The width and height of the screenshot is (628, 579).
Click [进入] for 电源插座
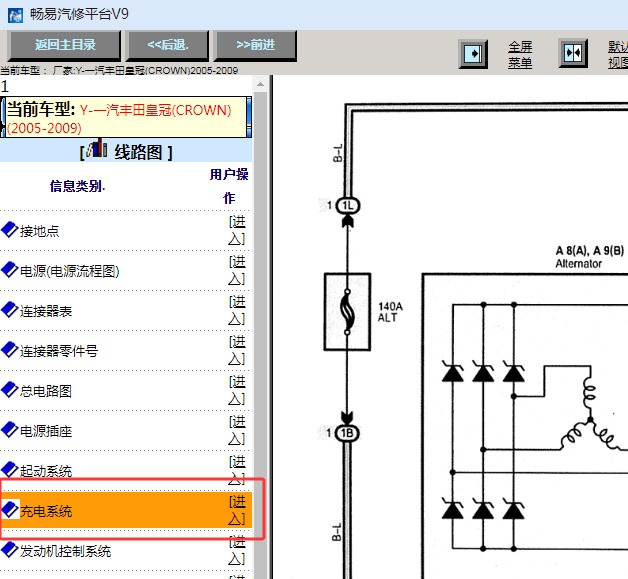(237, 431)
